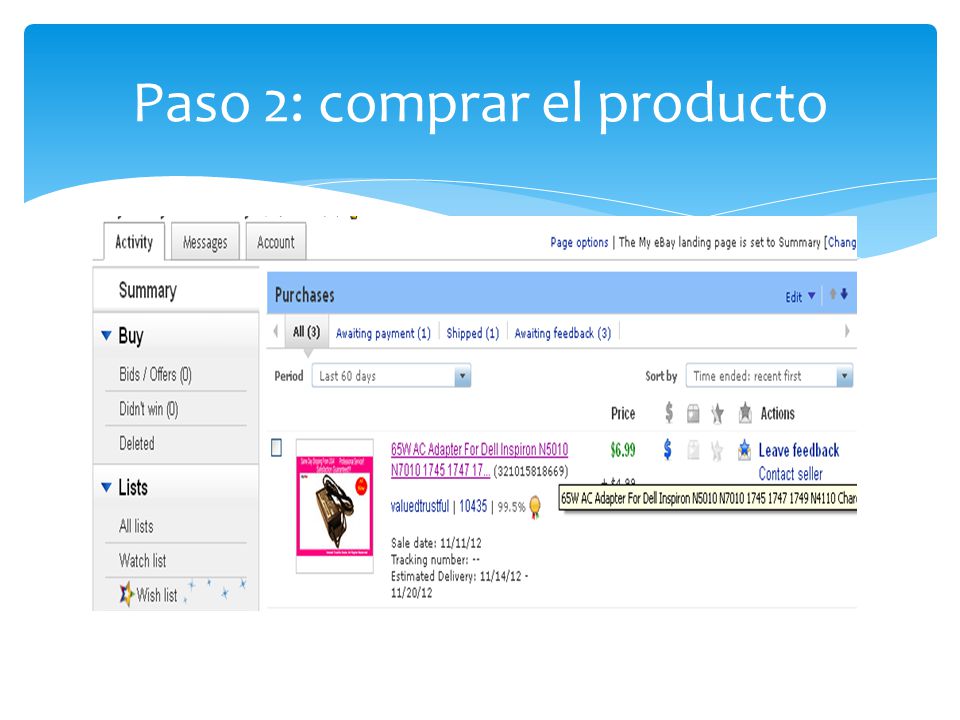Tick the checkbox for the AC Adapter item
The image size is (960, 720).
[x=277, y=448]
